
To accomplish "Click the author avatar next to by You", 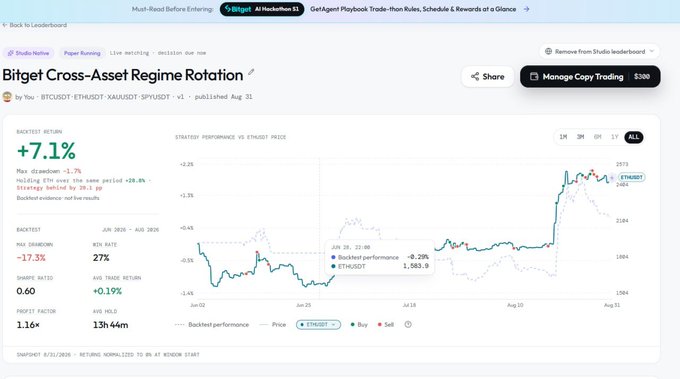I will tap(7, 97).
